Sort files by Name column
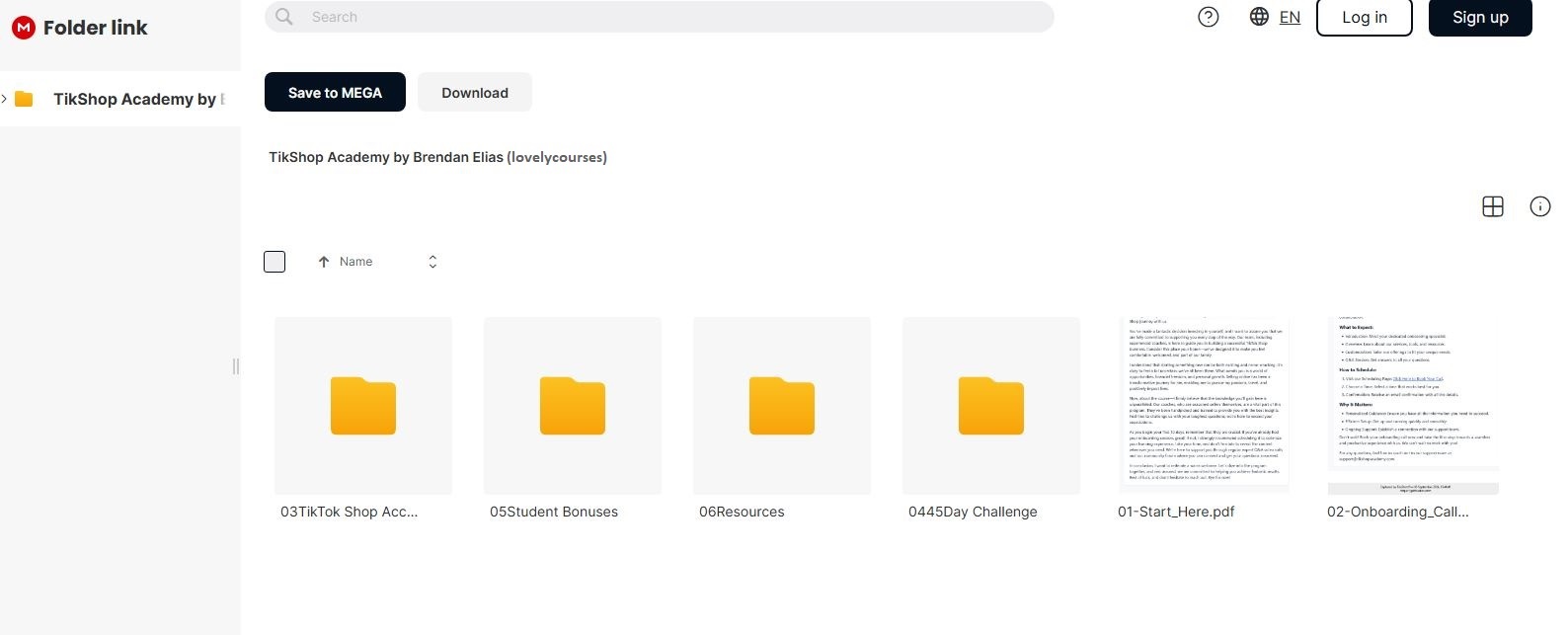 [x=355, y=262]
